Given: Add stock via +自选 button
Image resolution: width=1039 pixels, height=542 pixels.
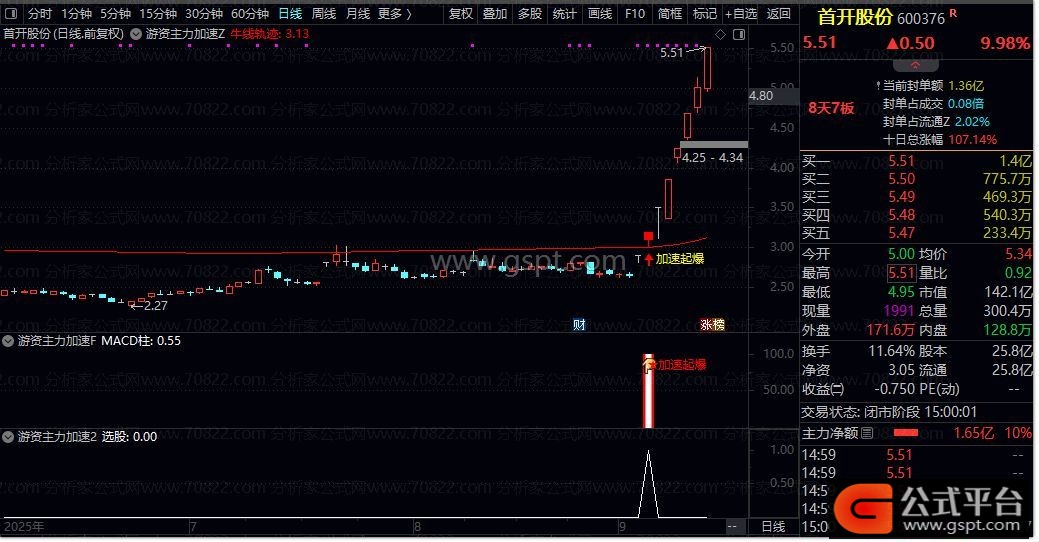Looking at the screenshot, I should (740, 13).
